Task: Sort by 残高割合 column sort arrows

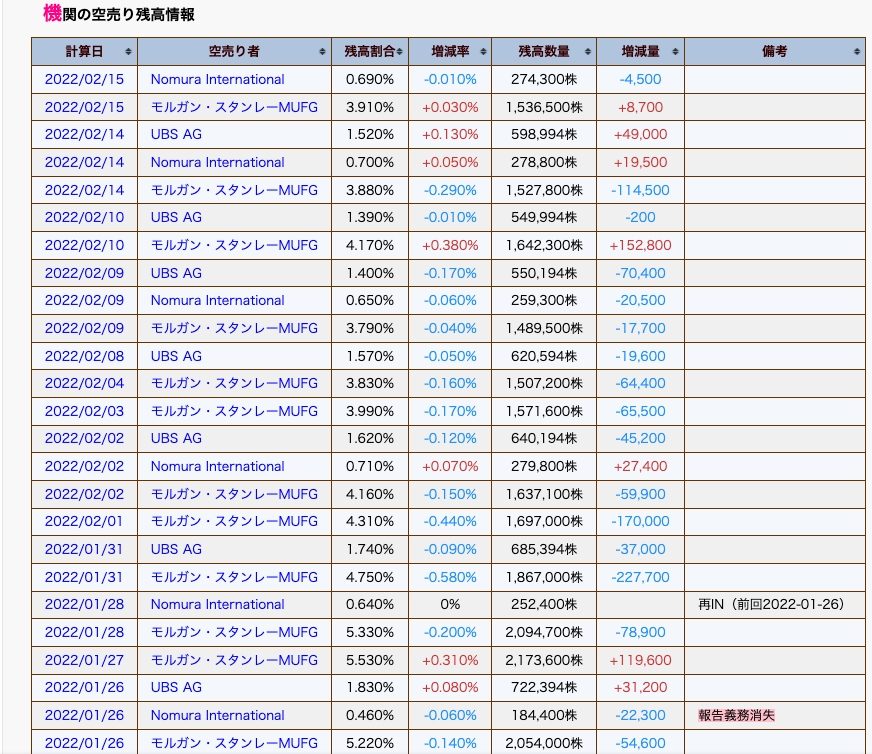Action: tap(399, 52)
